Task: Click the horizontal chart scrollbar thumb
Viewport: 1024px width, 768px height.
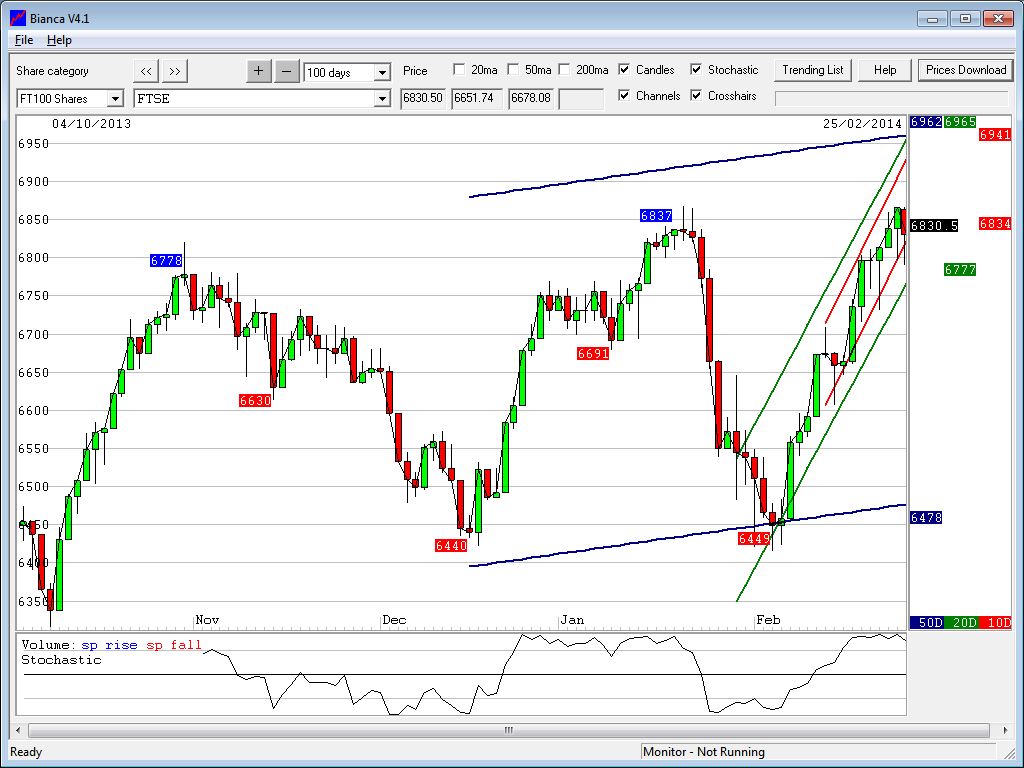Action: tap(508, 730)
